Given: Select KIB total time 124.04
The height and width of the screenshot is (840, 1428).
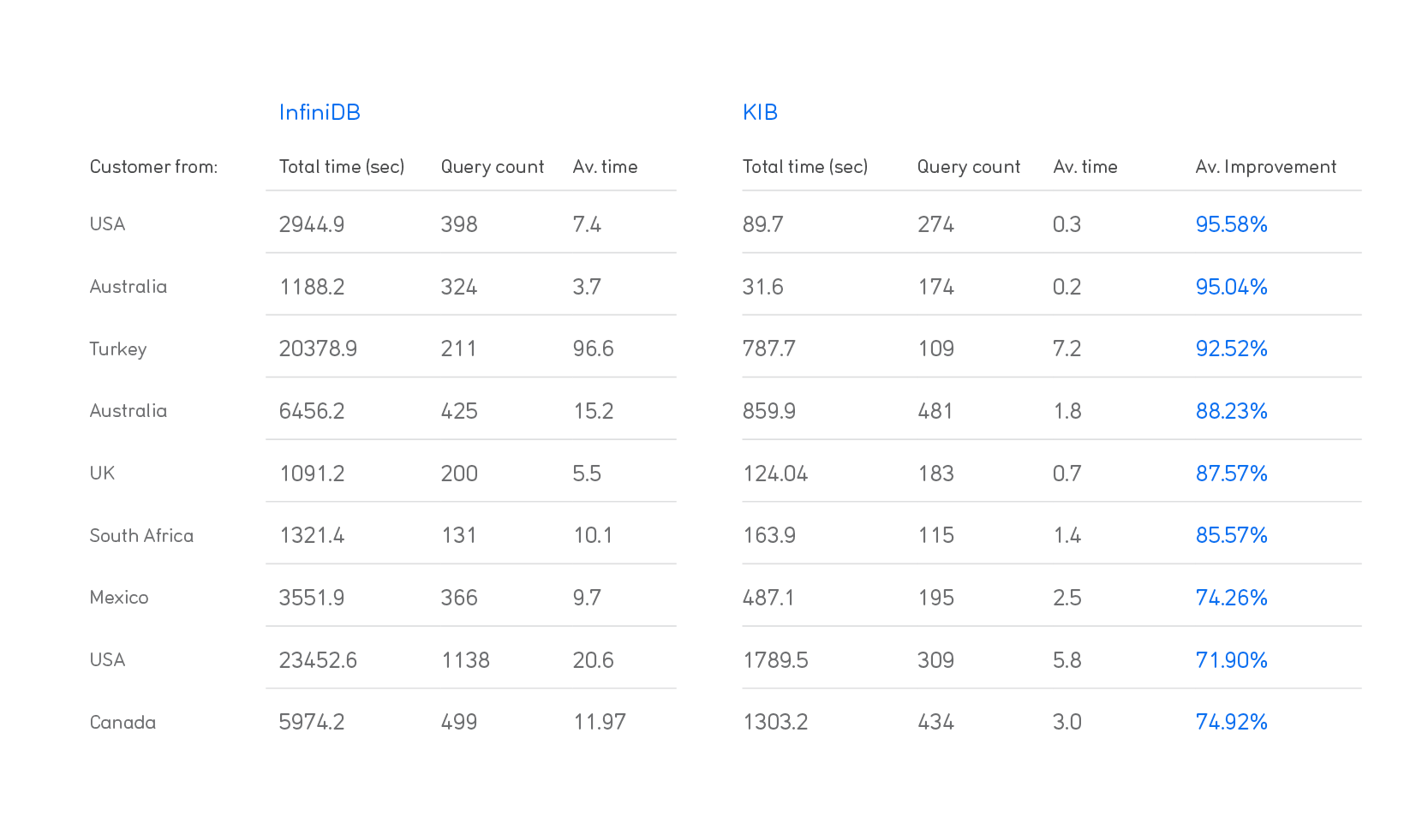Looking at the screenshot, I should [775, 474].
